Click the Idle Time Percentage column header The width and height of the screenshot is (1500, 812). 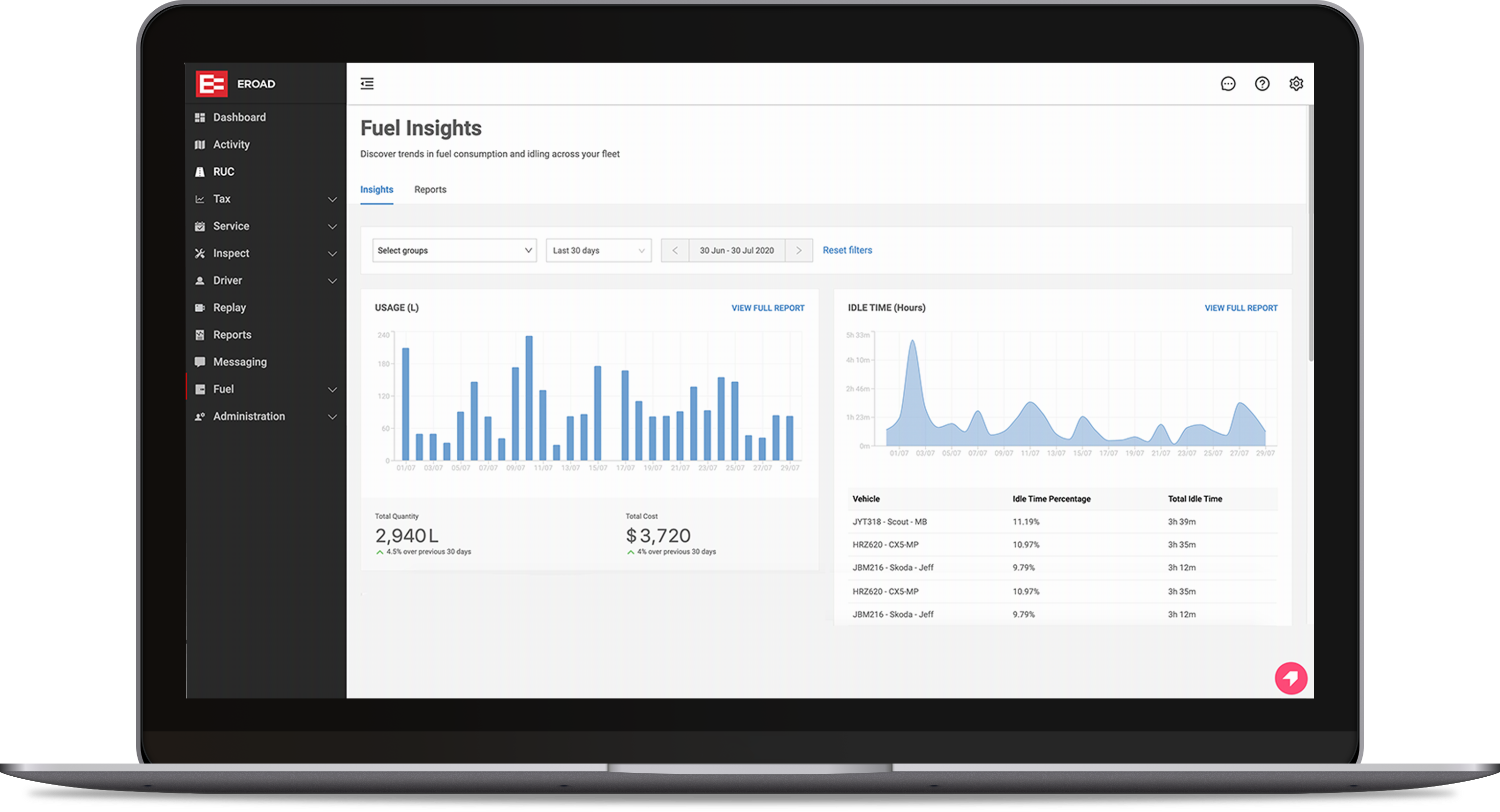pos(1051,499)
